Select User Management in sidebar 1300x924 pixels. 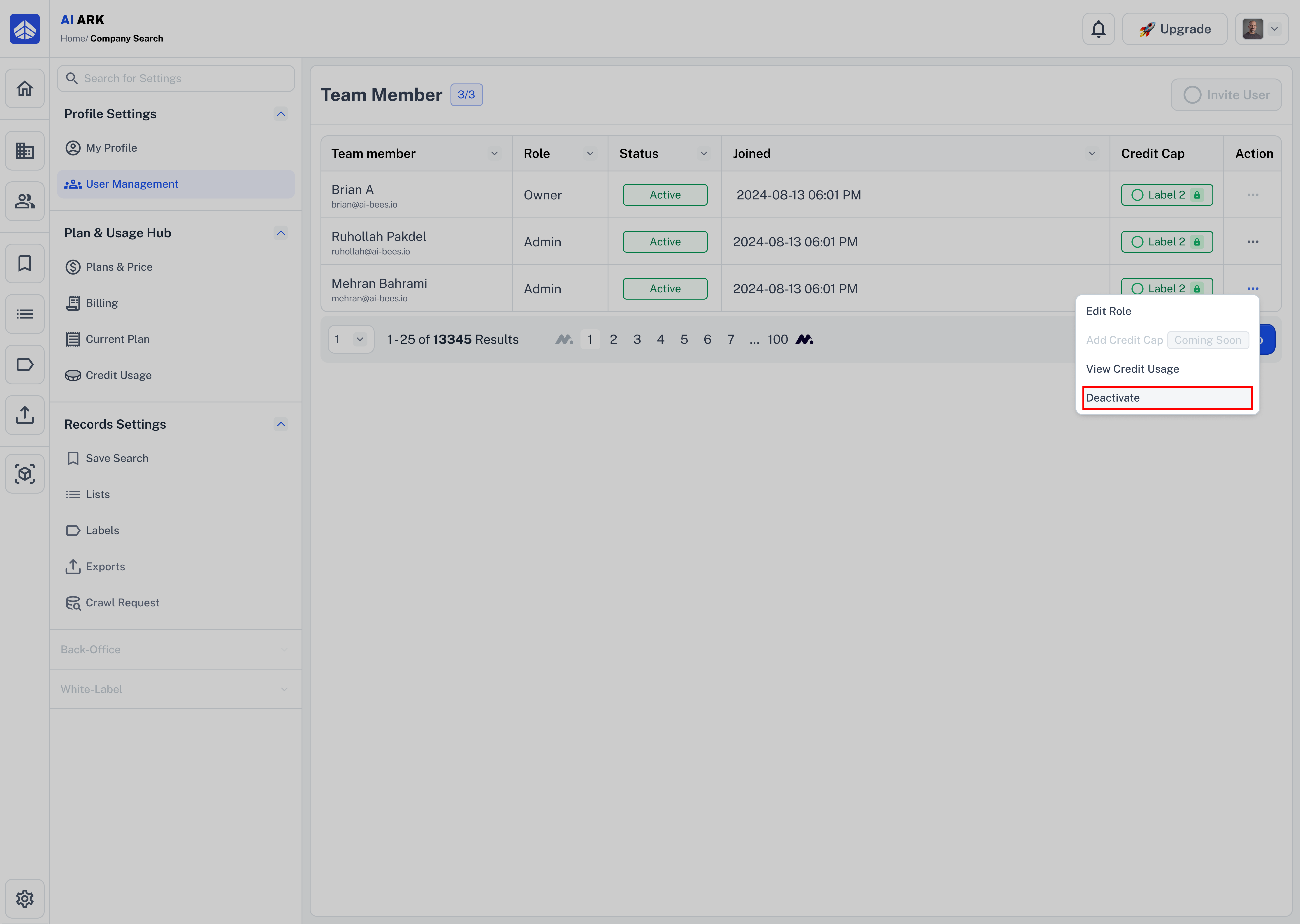[x=176, y=184]
